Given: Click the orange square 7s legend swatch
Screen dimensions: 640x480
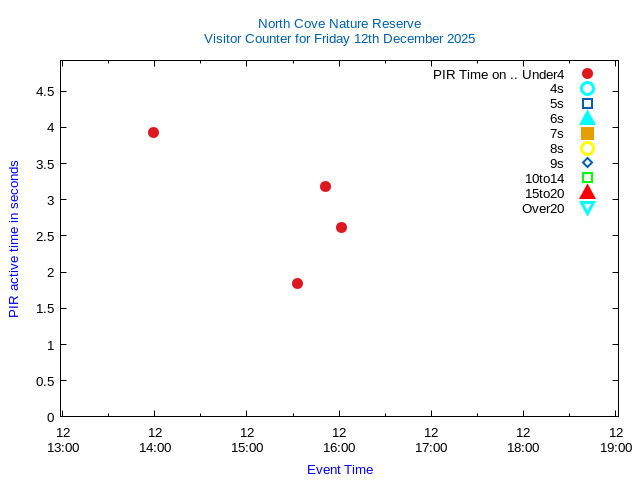Looking at the screenshot, I should 587,133.
